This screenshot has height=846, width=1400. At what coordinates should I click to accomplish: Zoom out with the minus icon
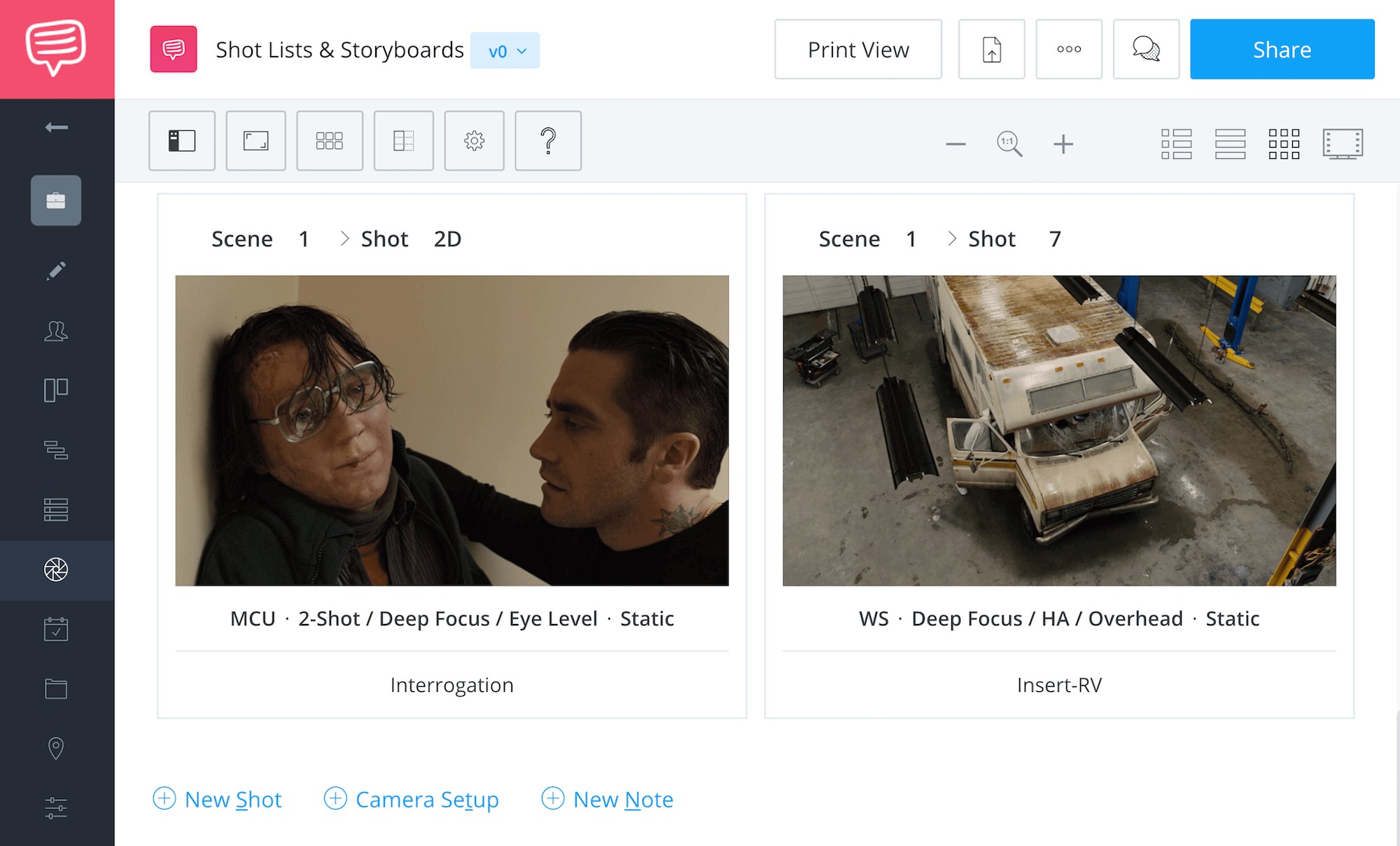click(955, 144)
